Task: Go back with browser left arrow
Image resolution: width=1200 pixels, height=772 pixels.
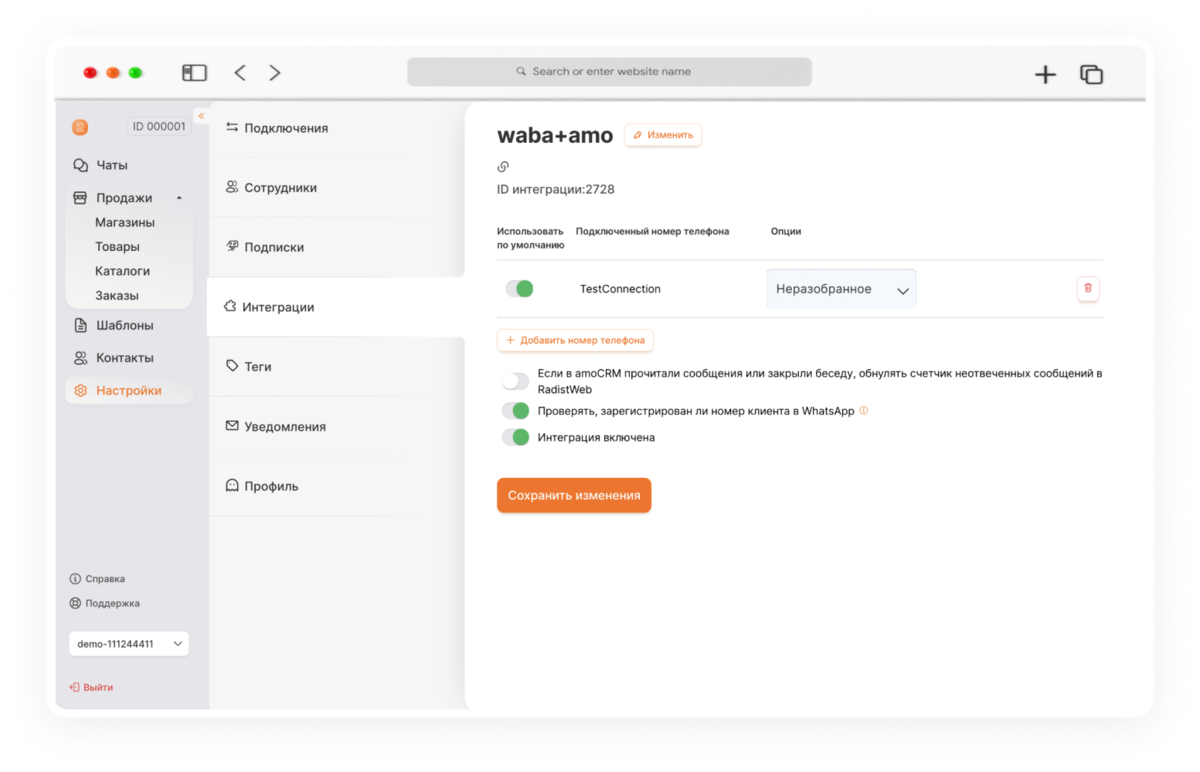Action: click(x=240, y=73)
